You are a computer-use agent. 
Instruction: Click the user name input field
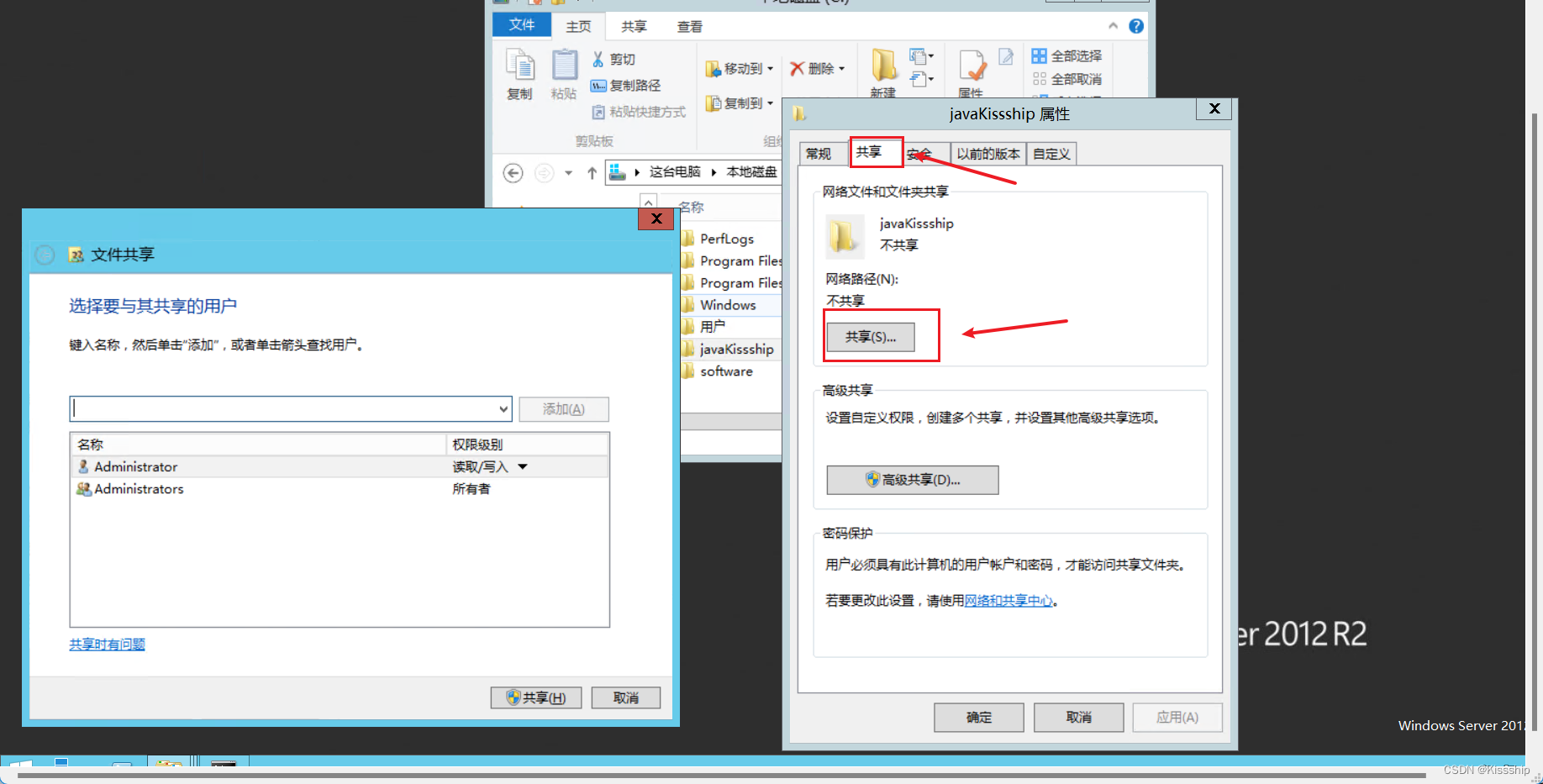point(284,409)
